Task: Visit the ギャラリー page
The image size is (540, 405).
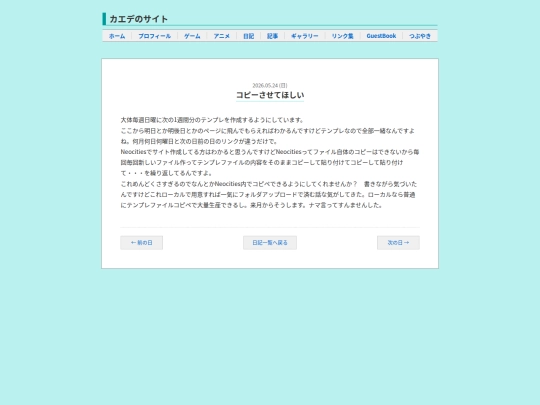Action: (x=305, y=36)
